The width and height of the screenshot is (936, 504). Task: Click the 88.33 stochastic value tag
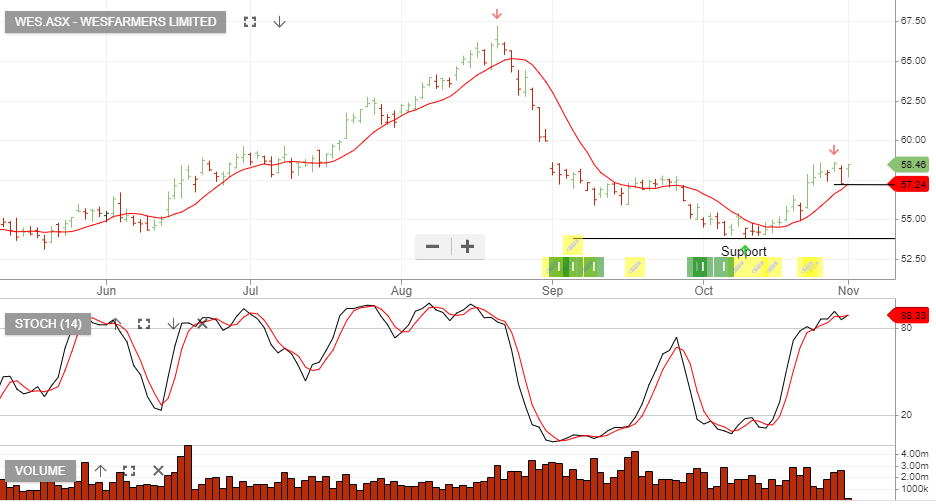click(x=909, y=315)
